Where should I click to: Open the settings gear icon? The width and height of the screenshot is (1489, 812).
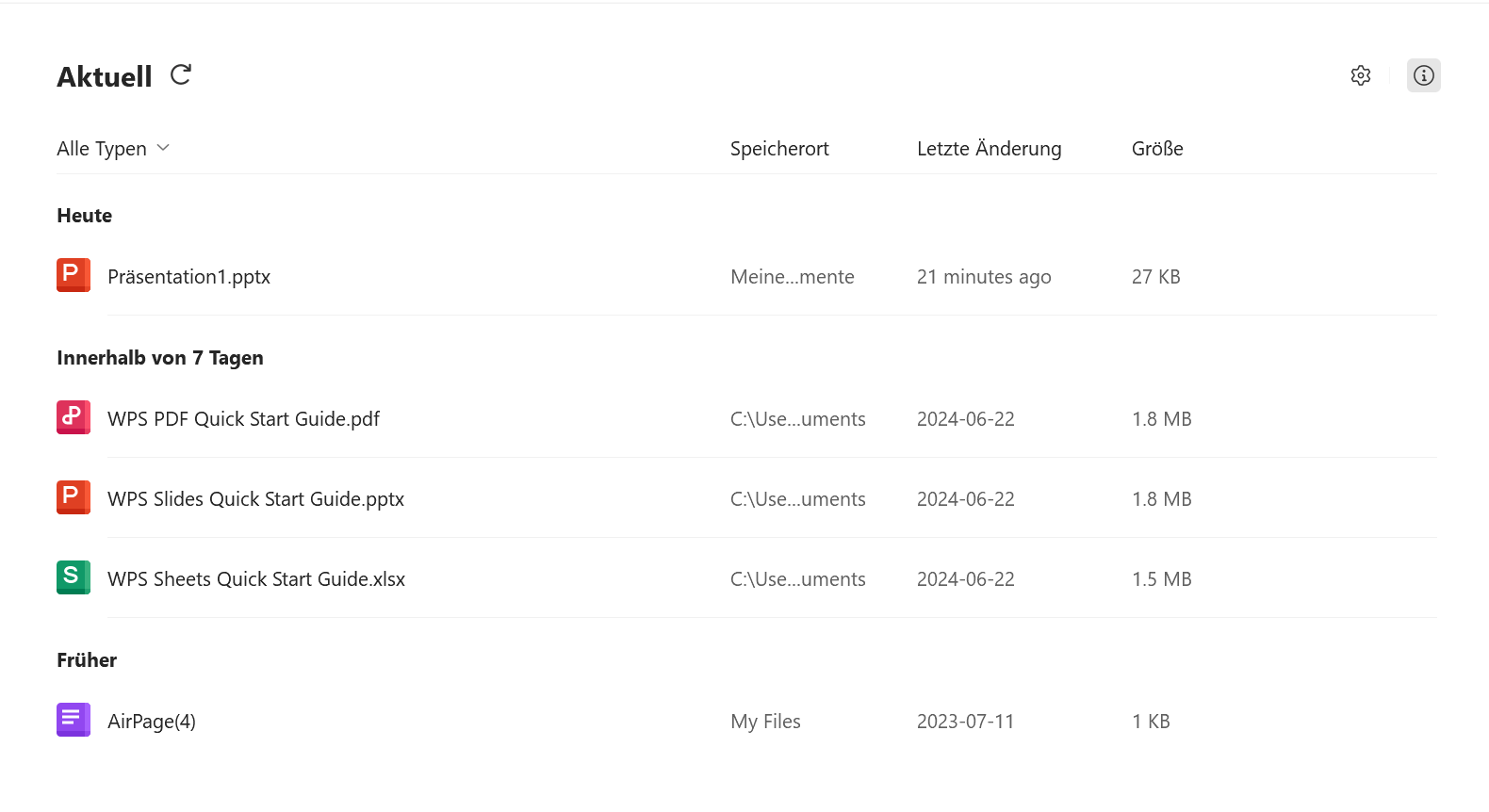1360,75
